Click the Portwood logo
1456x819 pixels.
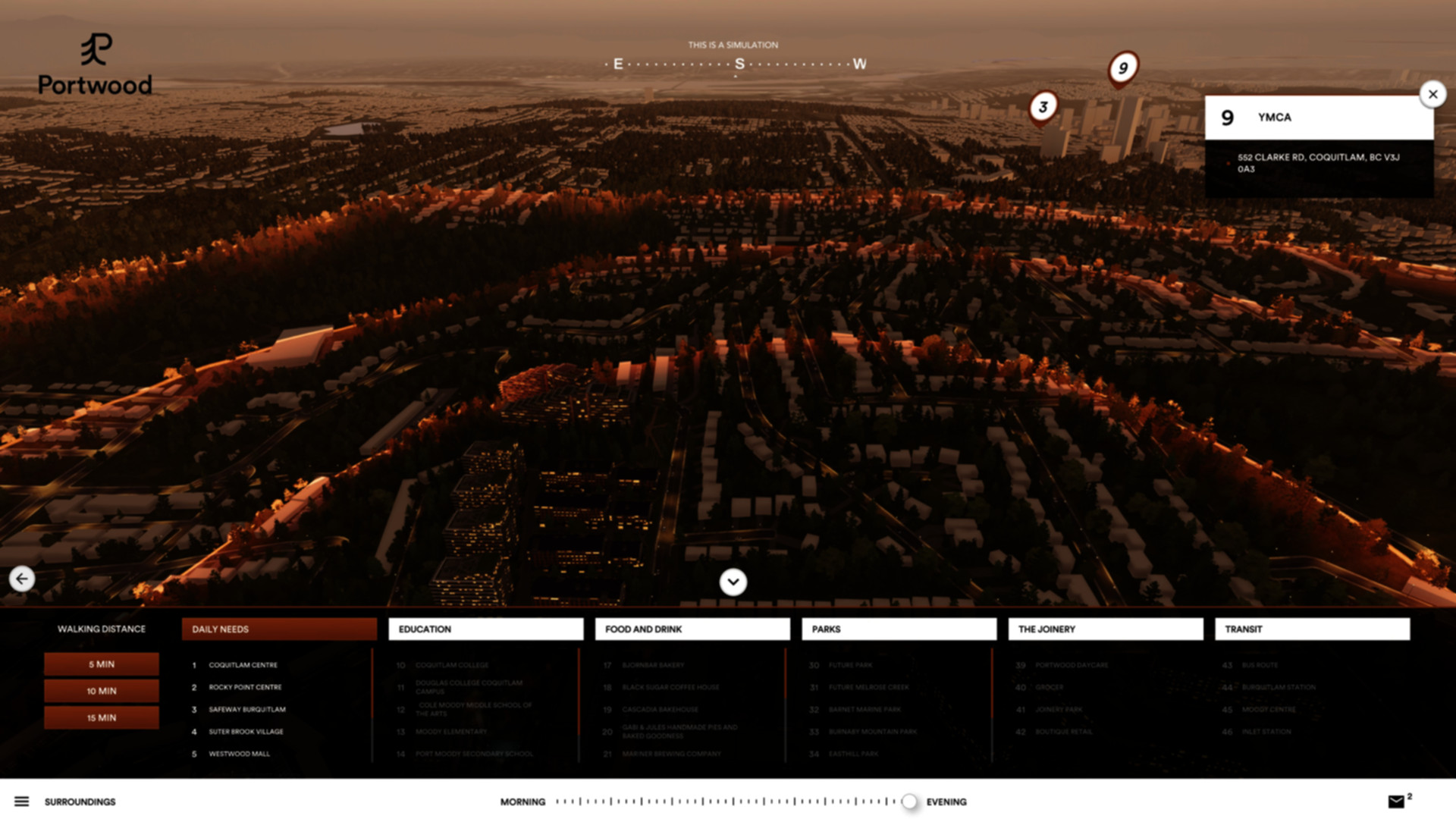(96, 65)
